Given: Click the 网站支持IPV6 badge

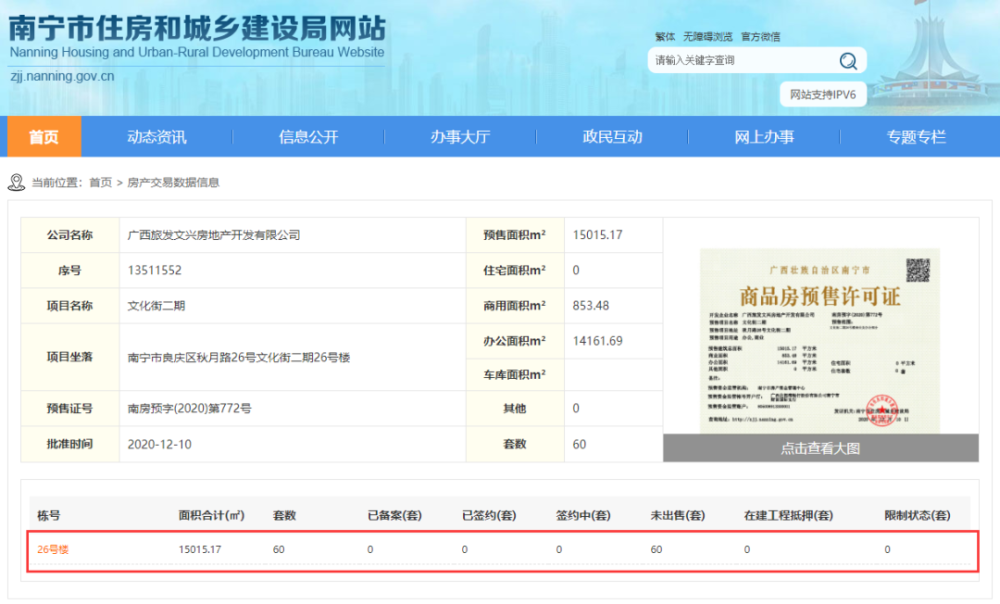Looking at the screenshot, I should click(x=822, y=95).
